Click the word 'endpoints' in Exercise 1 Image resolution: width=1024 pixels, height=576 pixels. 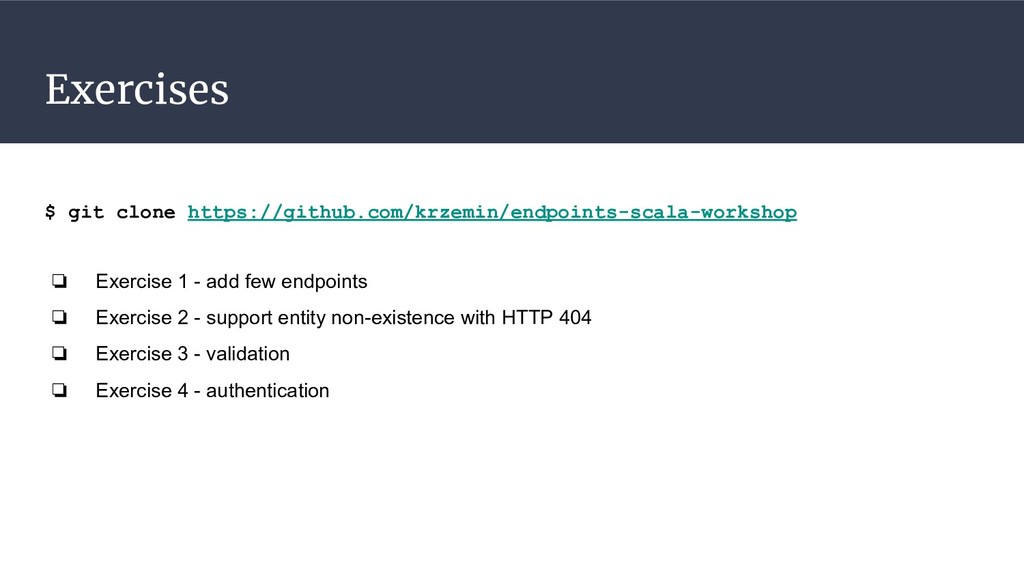click(x=323, y=282)
